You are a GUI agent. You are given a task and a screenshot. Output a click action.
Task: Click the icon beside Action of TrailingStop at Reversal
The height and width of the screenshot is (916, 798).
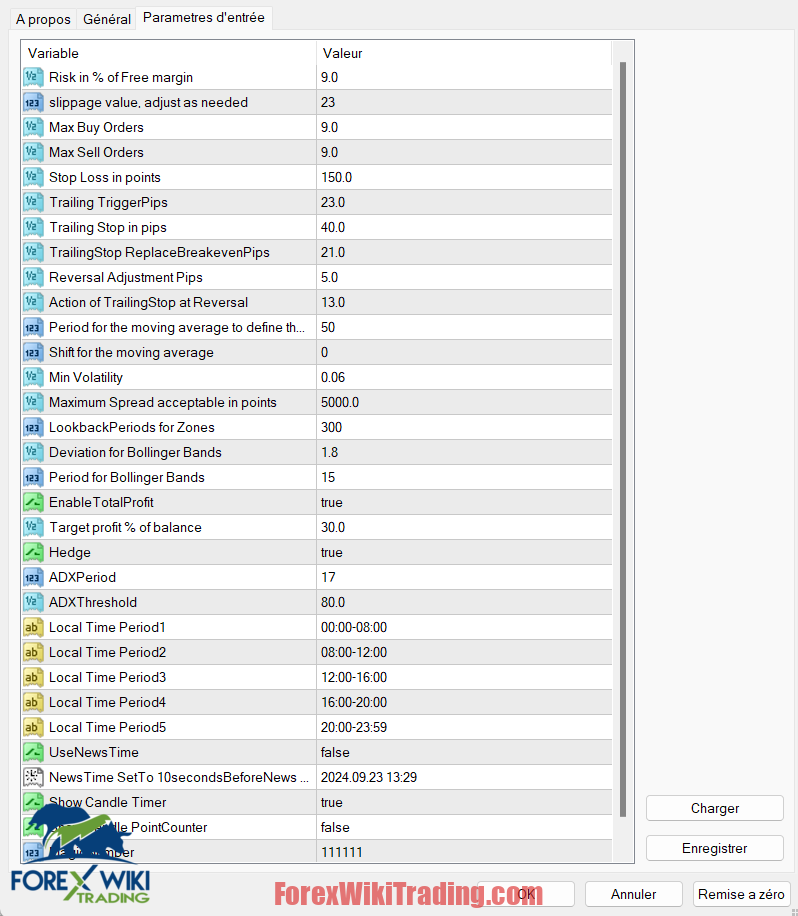pos(33,302)
